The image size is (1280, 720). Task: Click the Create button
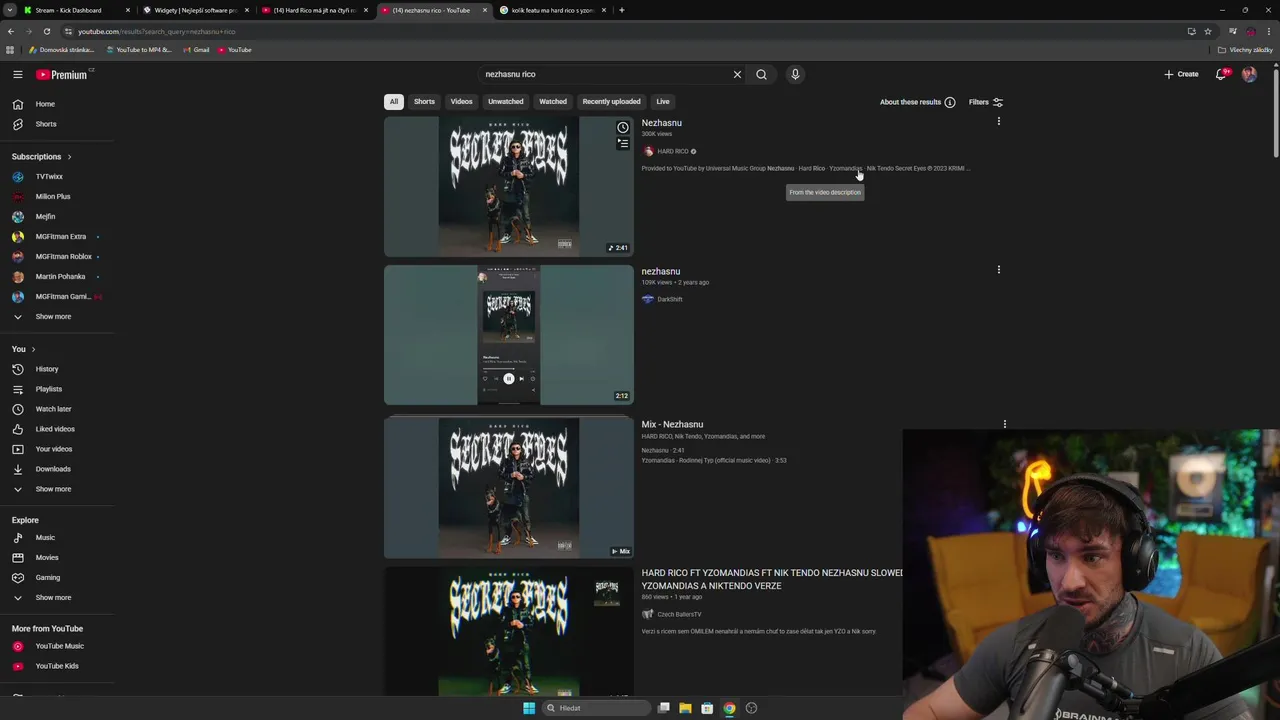click(1181, 74)
